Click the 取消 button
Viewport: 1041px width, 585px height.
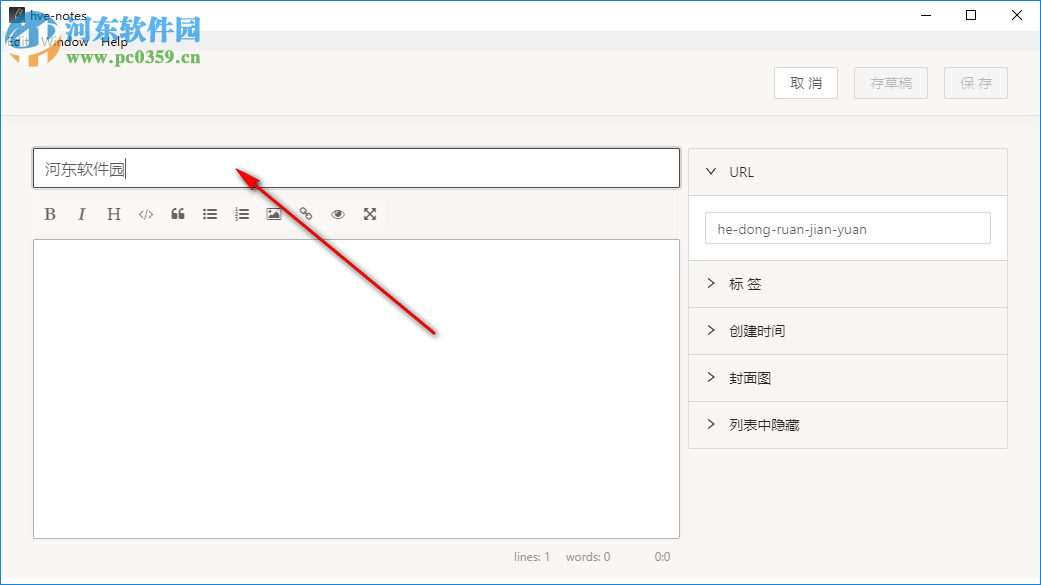pos(806,83)
